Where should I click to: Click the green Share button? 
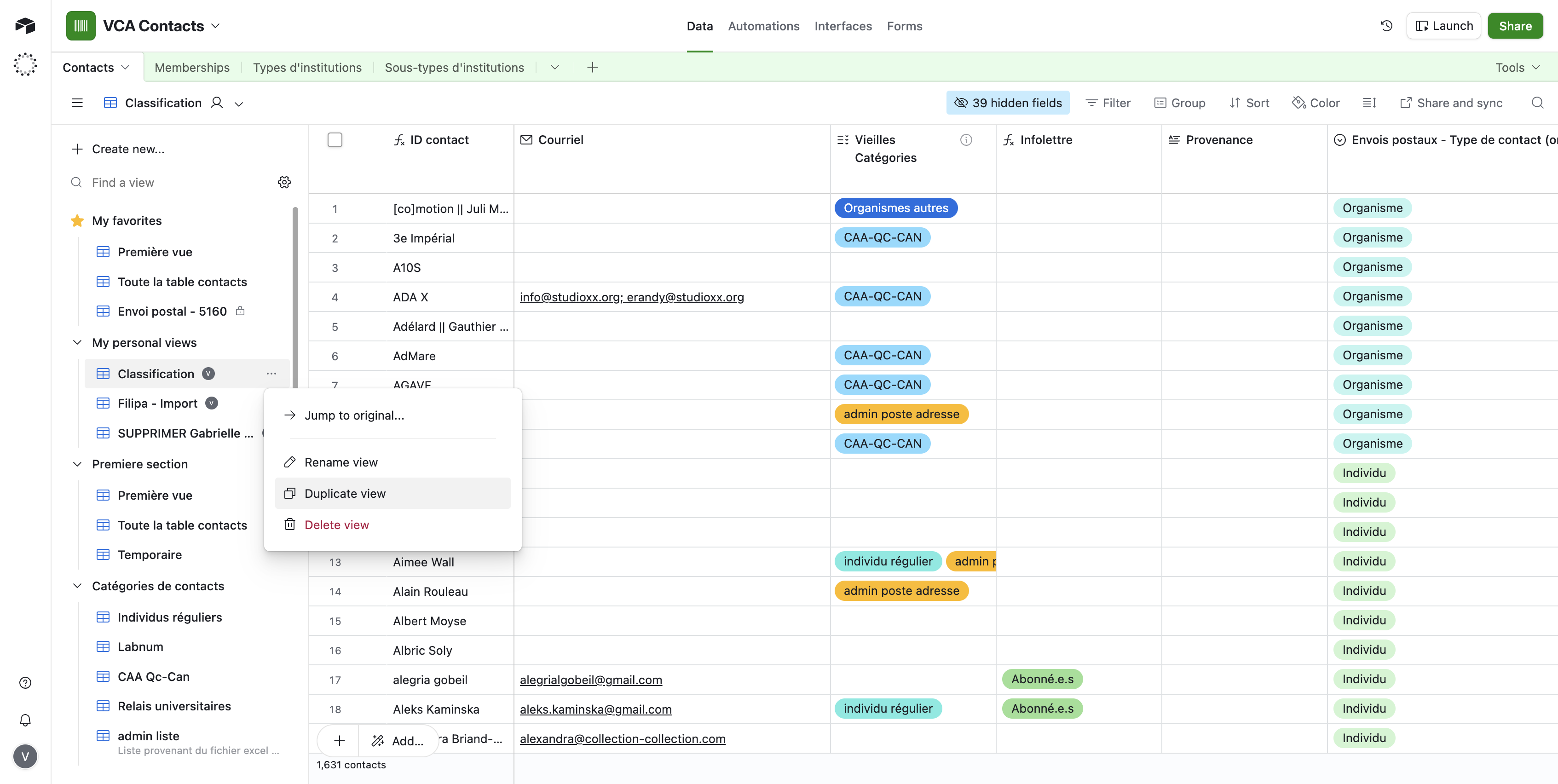pos(1514,26)
